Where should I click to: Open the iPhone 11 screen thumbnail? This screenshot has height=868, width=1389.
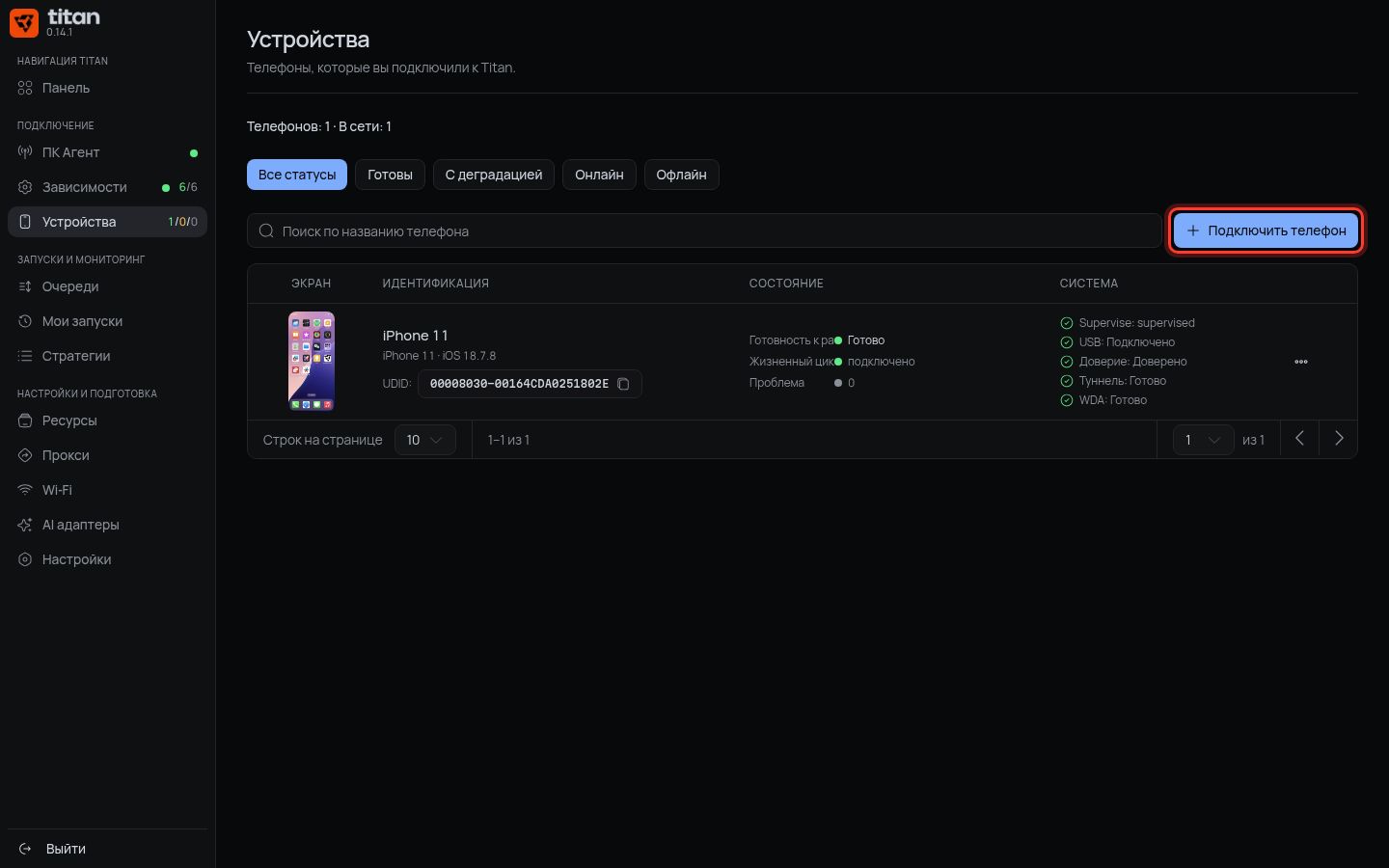point(312,362)
